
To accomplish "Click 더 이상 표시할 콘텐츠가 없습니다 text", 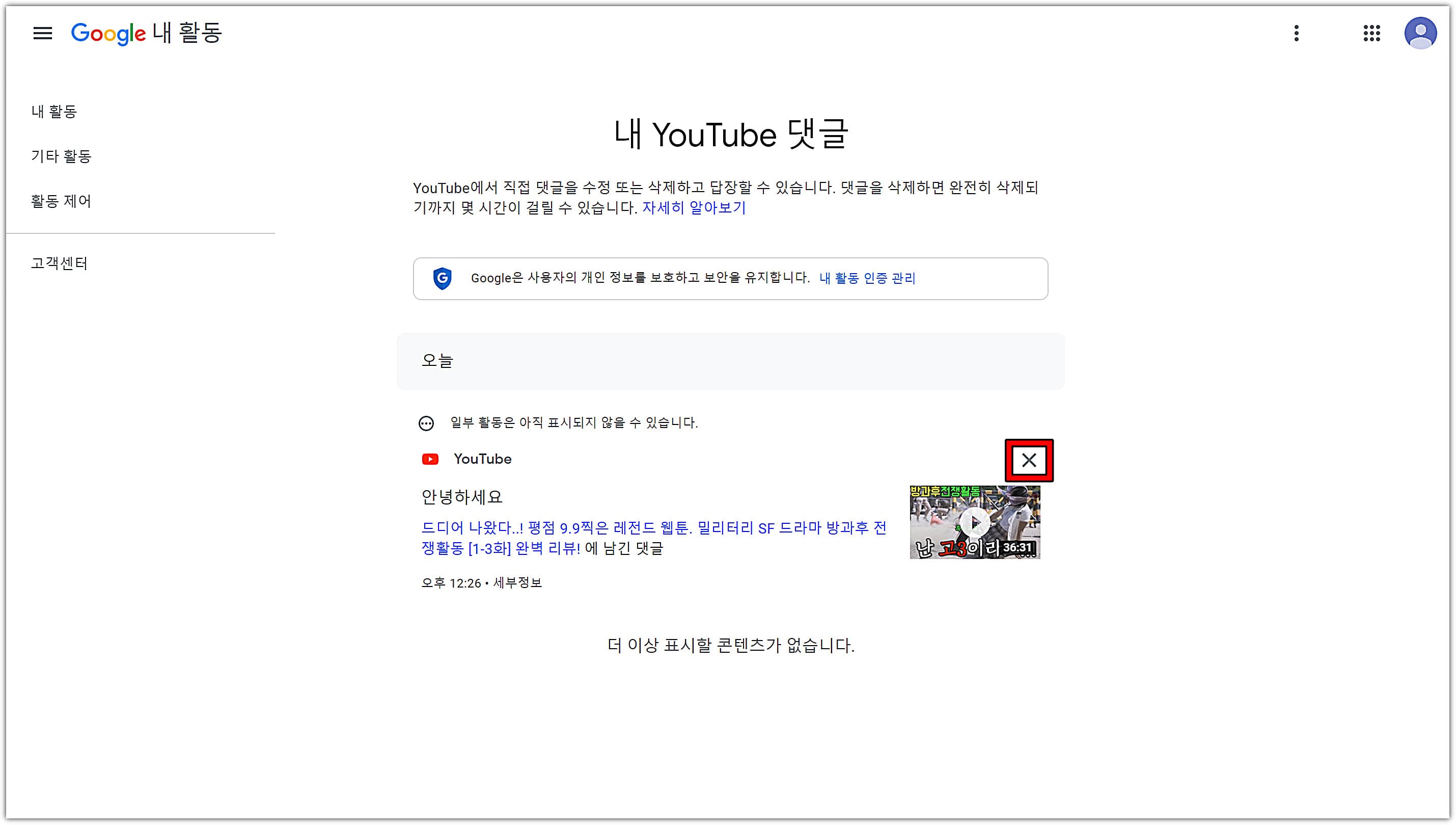I will [x=731, y=646].
